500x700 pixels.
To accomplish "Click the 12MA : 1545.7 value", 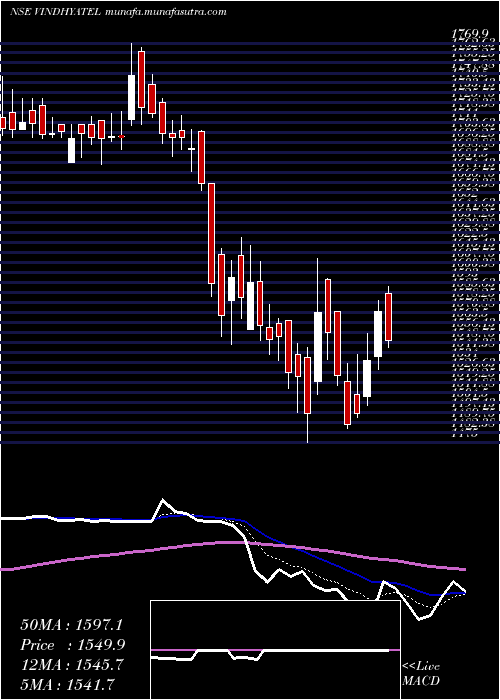I will 71,664.
